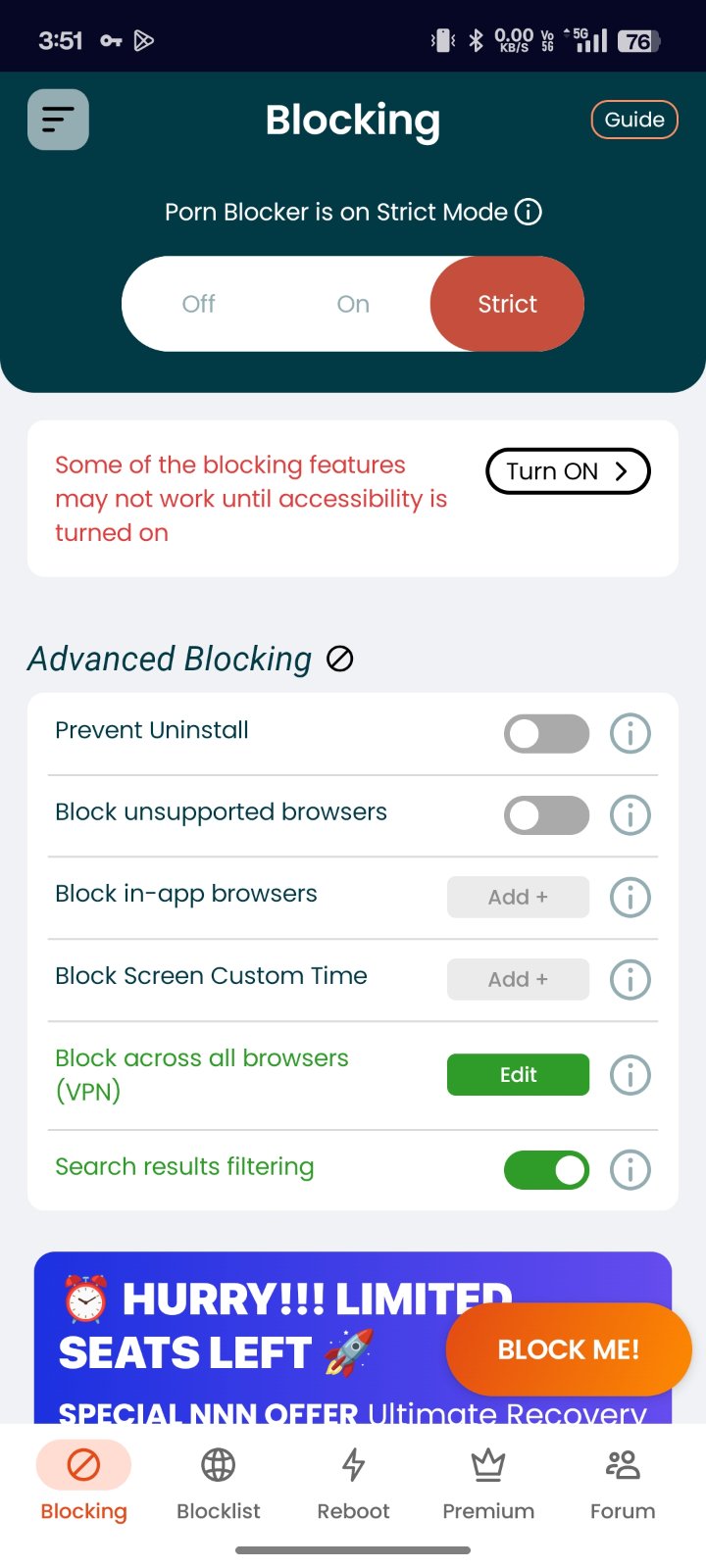Open info icon for Block Screen Custom Time

click(x=630, y=979)
